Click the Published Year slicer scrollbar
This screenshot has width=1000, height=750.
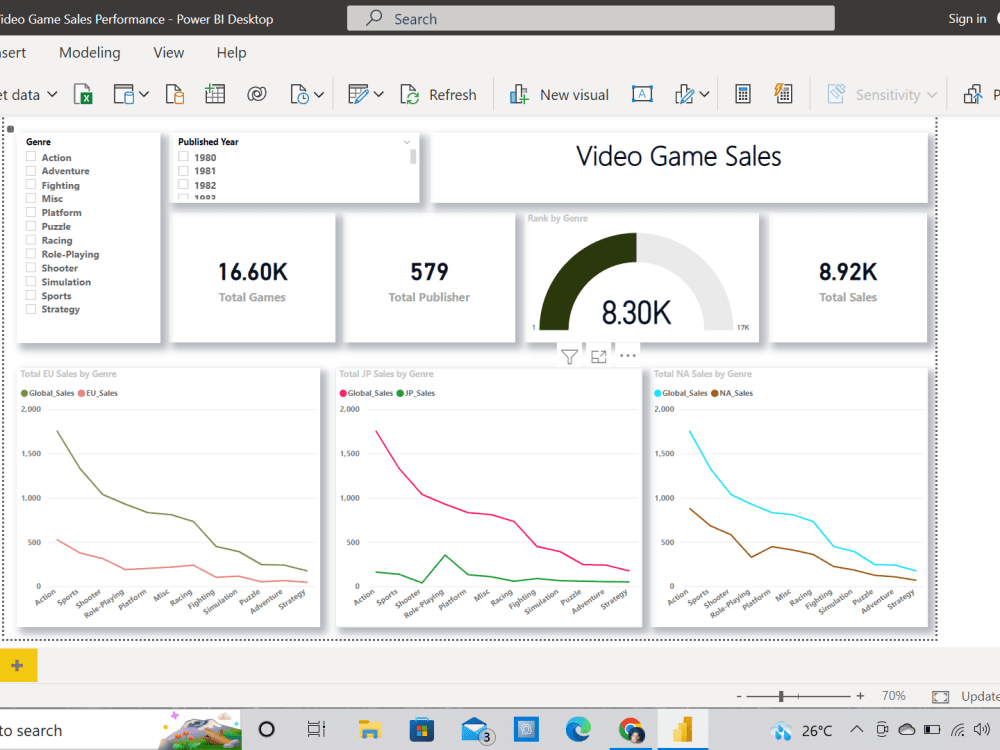[413, 156]
